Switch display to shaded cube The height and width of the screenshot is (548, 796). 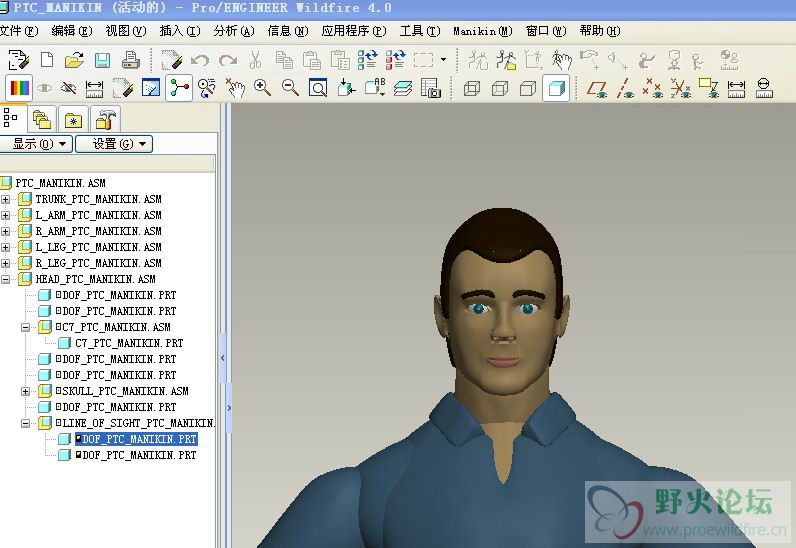tap(556, 89)
